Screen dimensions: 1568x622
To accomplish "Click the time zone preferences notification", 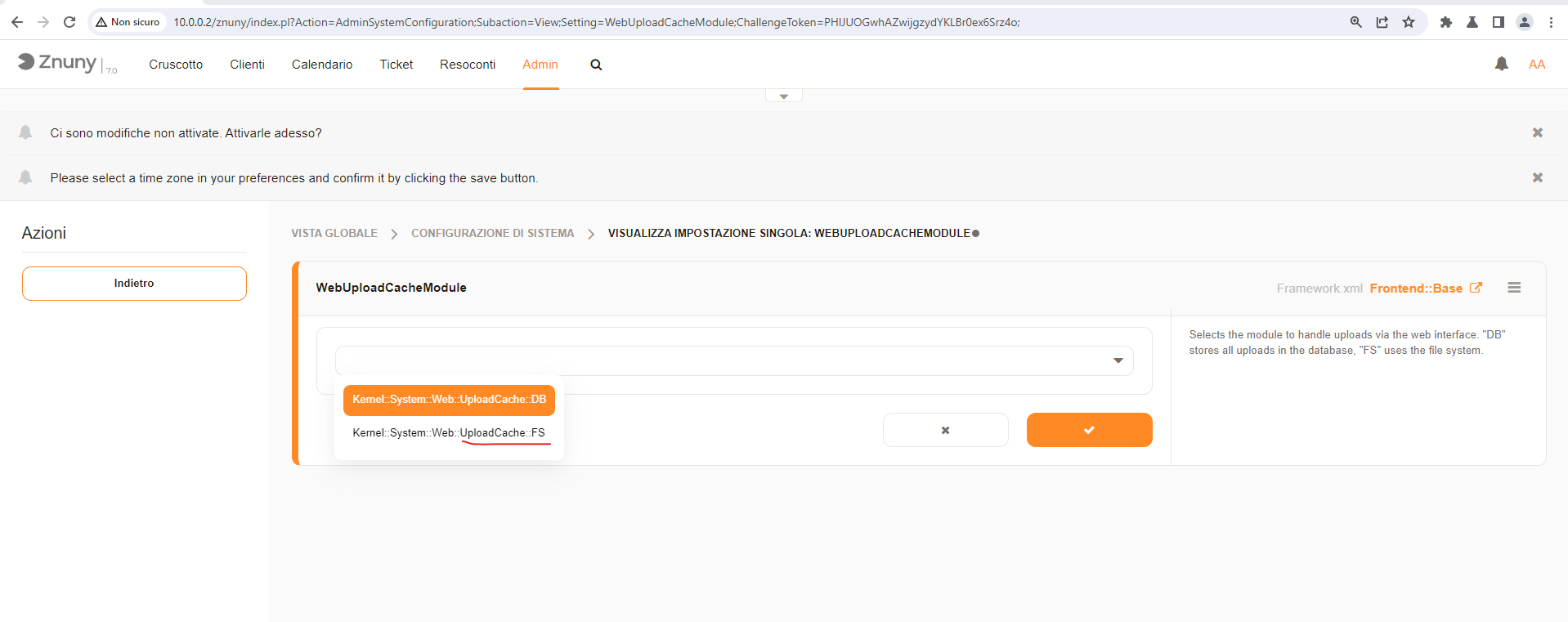I will pos(294,178).
